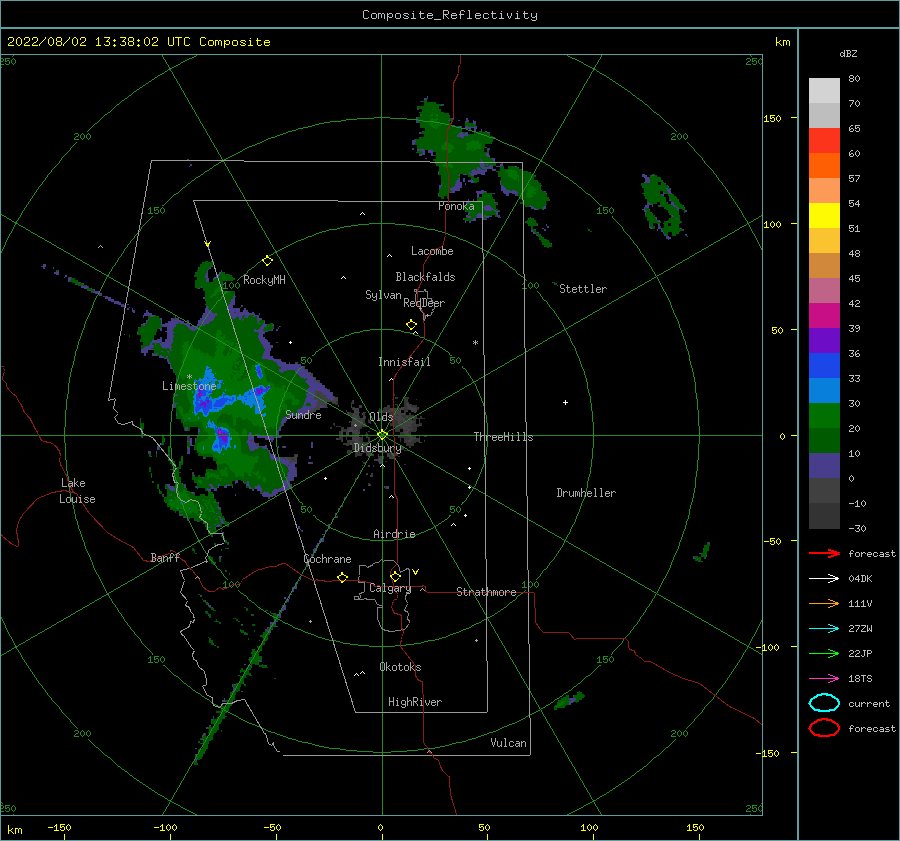
Task: Click the white 04DK arrow icon
Action: coord(824,579)
